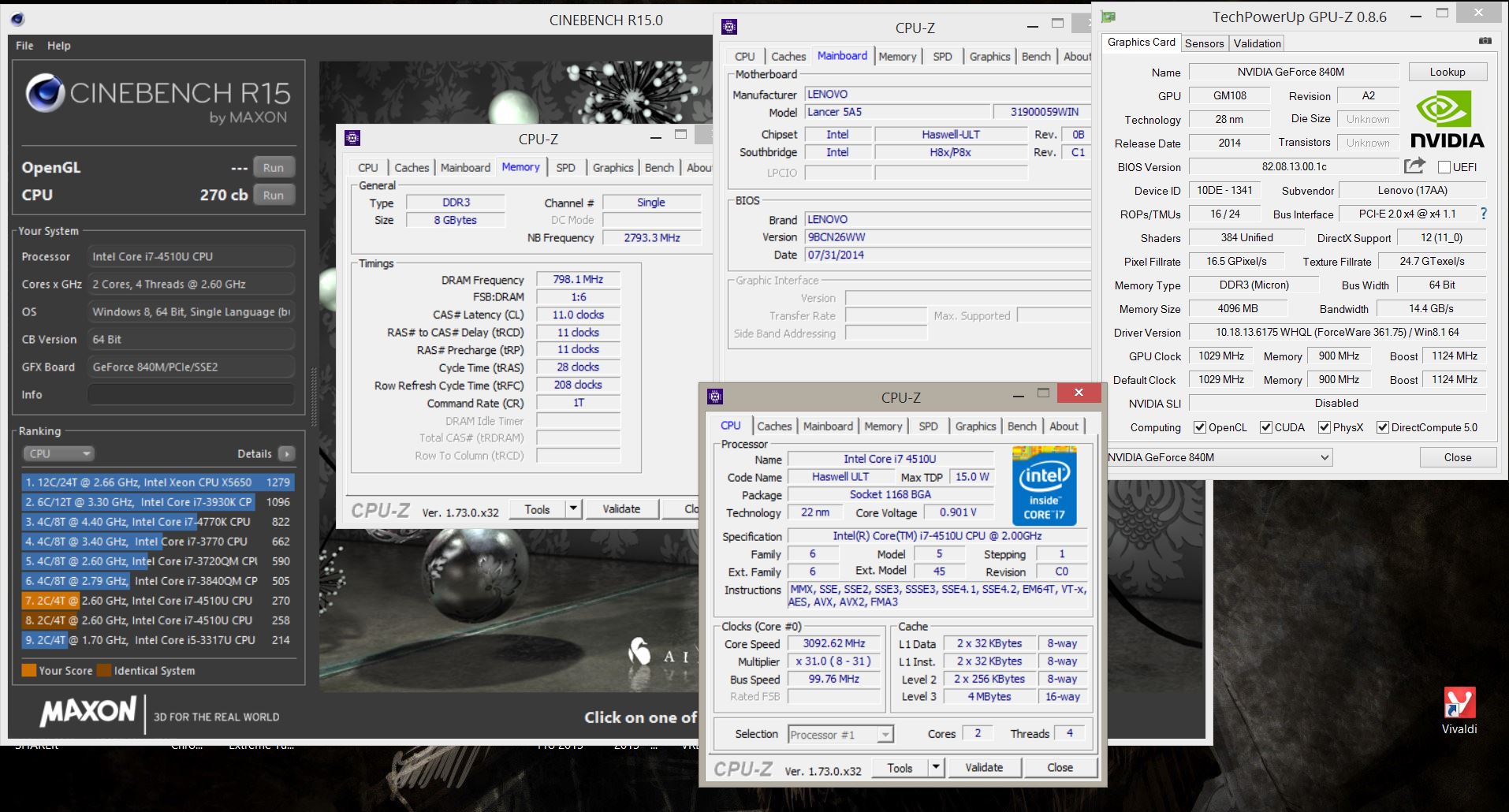Select Bench tab in CPU-Z Mainboard window
The width and height of the screenshot is (1509, 812).
pyautogui.click(x=1036, y=56)
